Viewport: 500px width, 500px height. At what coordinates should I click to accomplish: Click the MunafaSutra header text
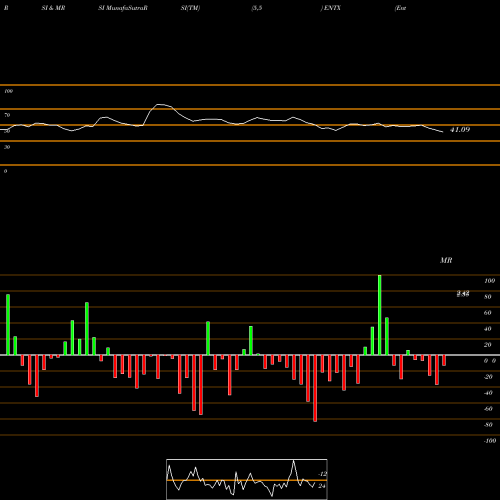click(x=125, y=8)
